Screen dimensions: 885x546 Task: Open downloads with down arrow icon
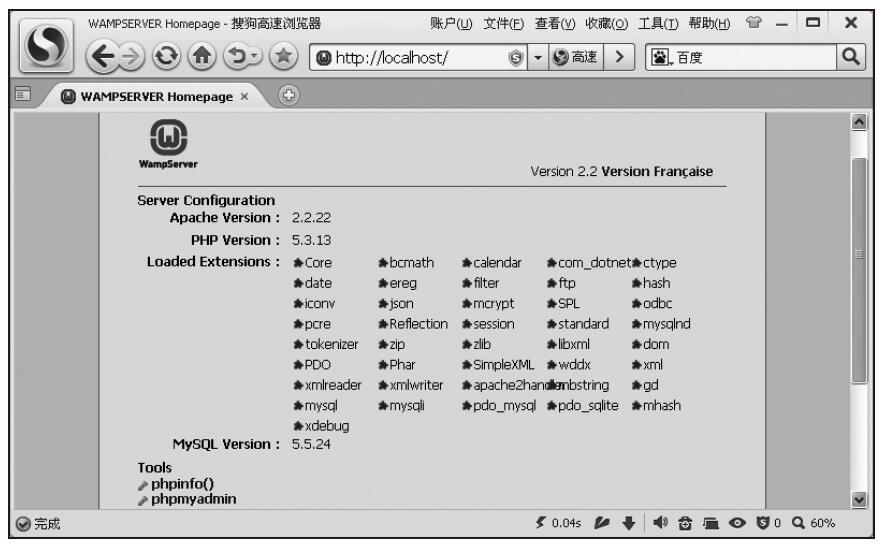click(x=629, y=523)
